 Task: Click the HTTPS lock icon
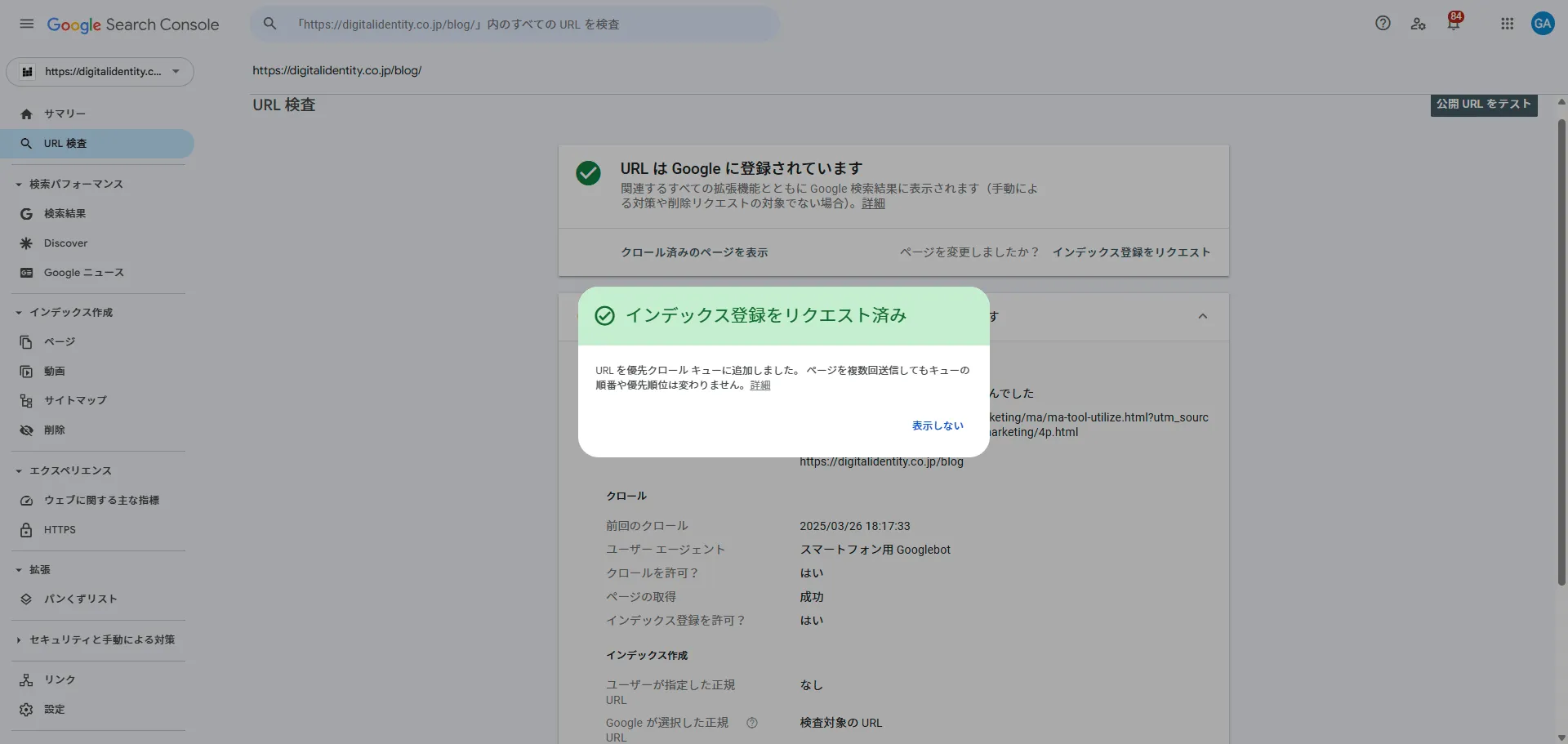[x=26, y=530]
